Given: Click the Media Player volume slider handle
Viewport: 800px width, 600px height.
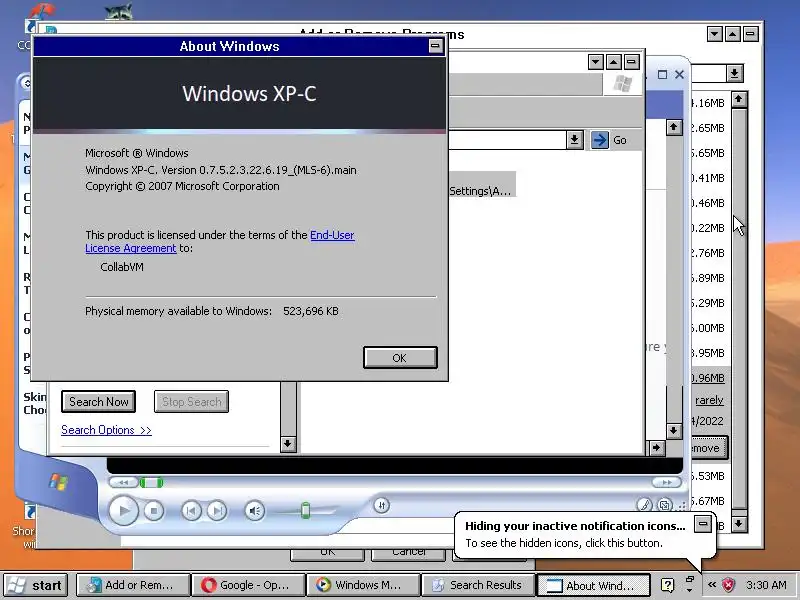Looking at the screenshot, I should [x=306, y=510].
